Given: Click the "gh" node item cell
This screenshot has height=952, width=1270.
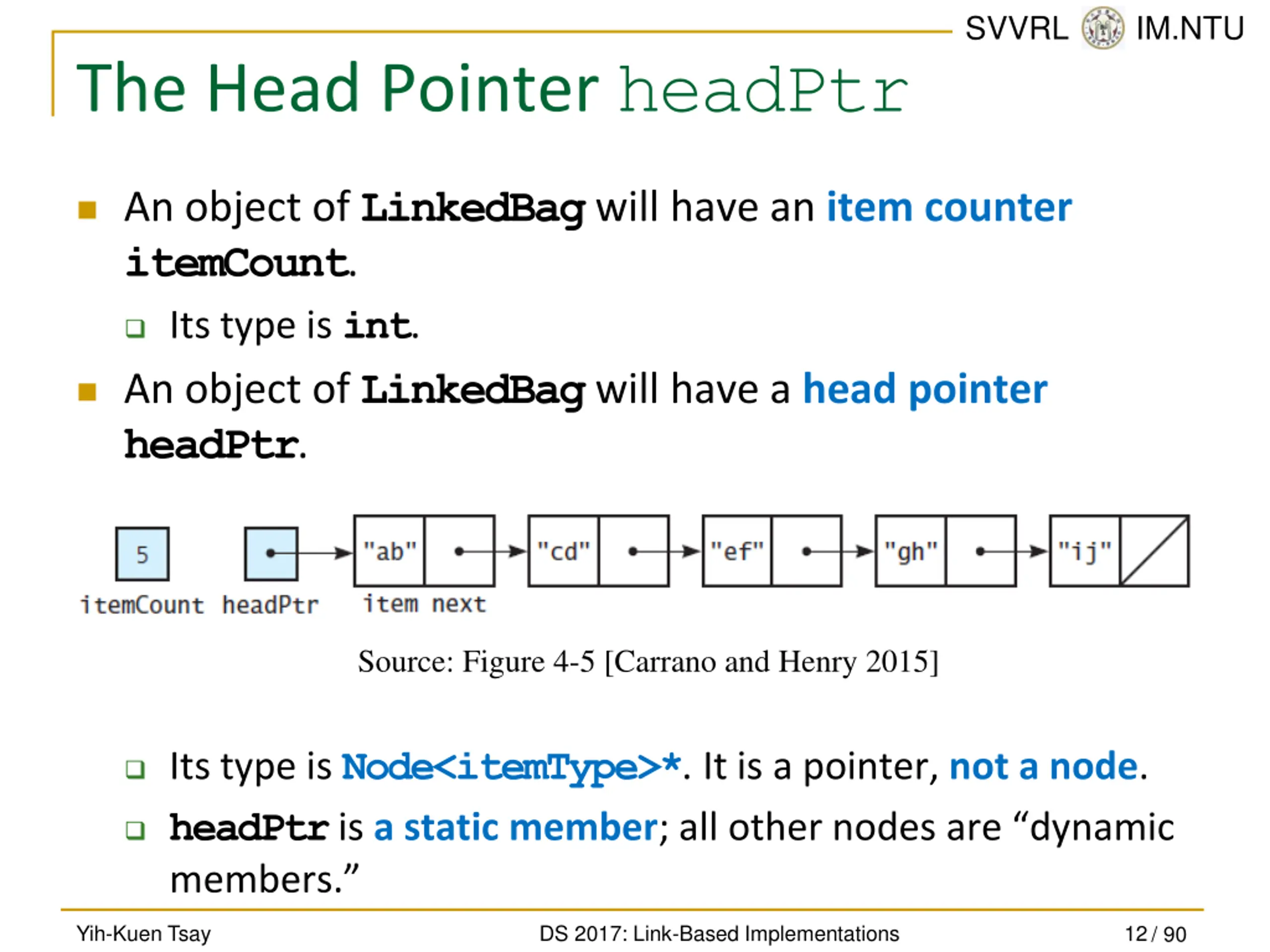Looking at the screenshot, I should click(911, 551).
